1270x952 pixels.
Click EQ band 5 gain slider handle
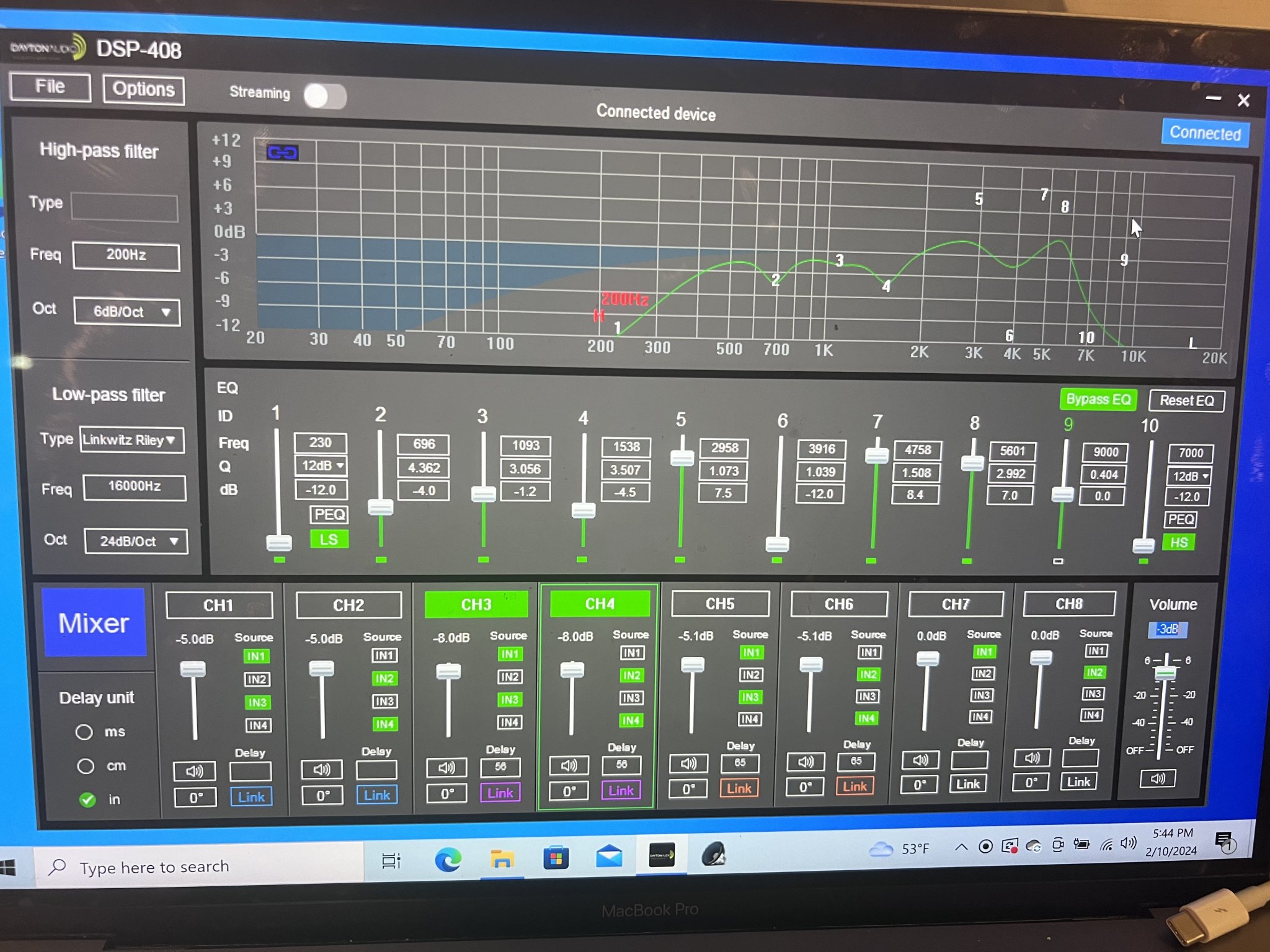coord(682,457)
